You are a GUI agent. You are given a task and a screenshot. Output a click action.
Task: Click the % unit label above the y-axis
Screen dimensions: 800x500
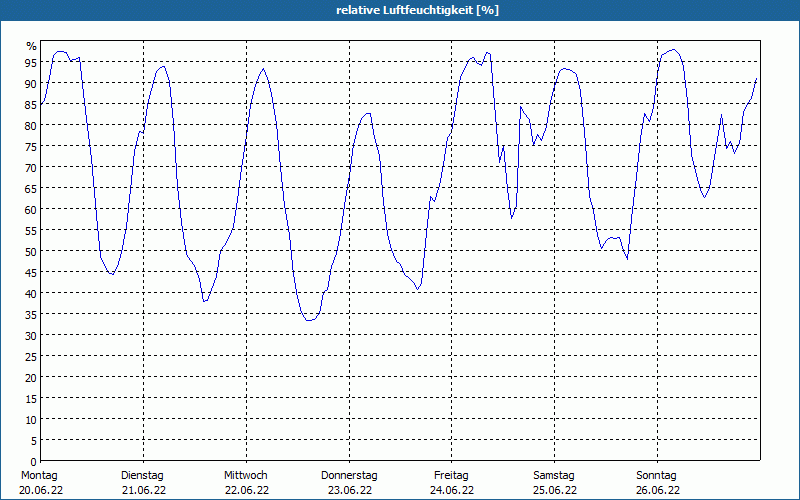pyautogui.click(x=32, y=46)
